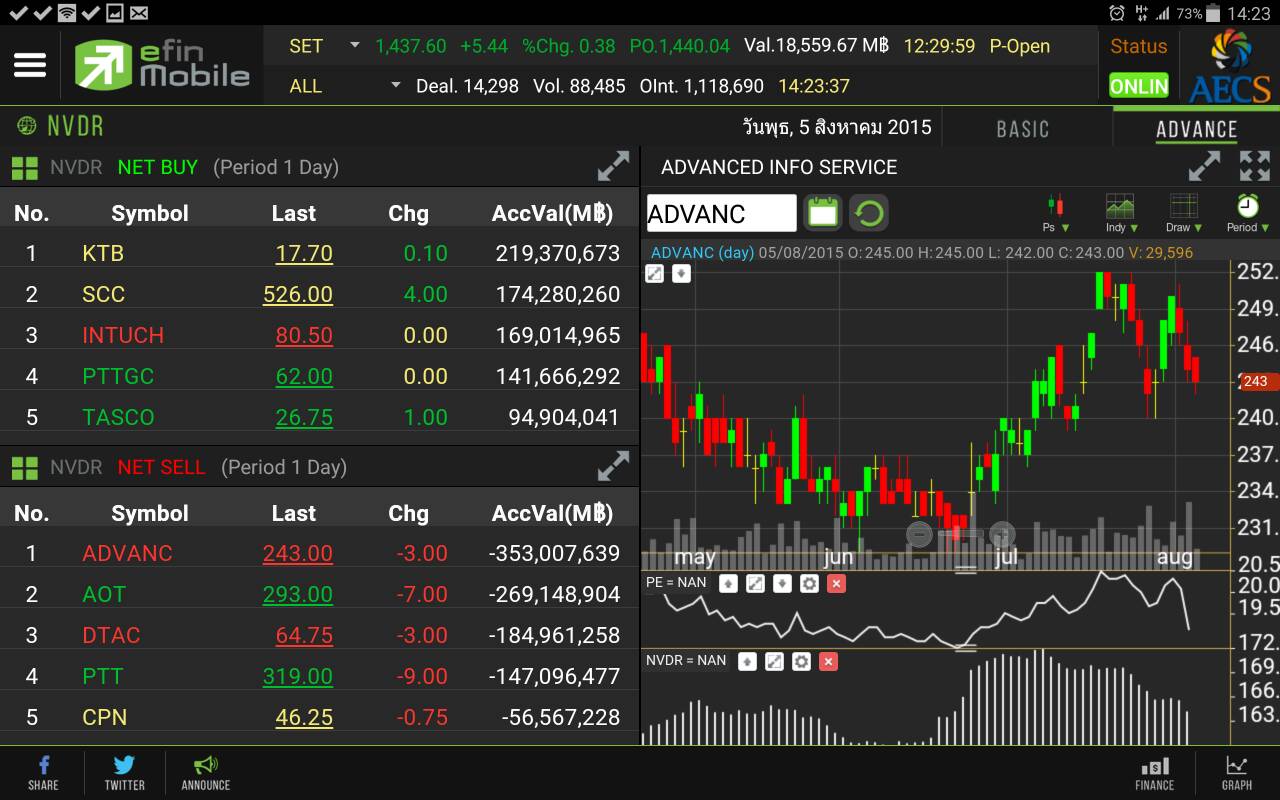Expand the NVDR indicator pane
Screen dimensions: 1280x800
tap(774, 661)
